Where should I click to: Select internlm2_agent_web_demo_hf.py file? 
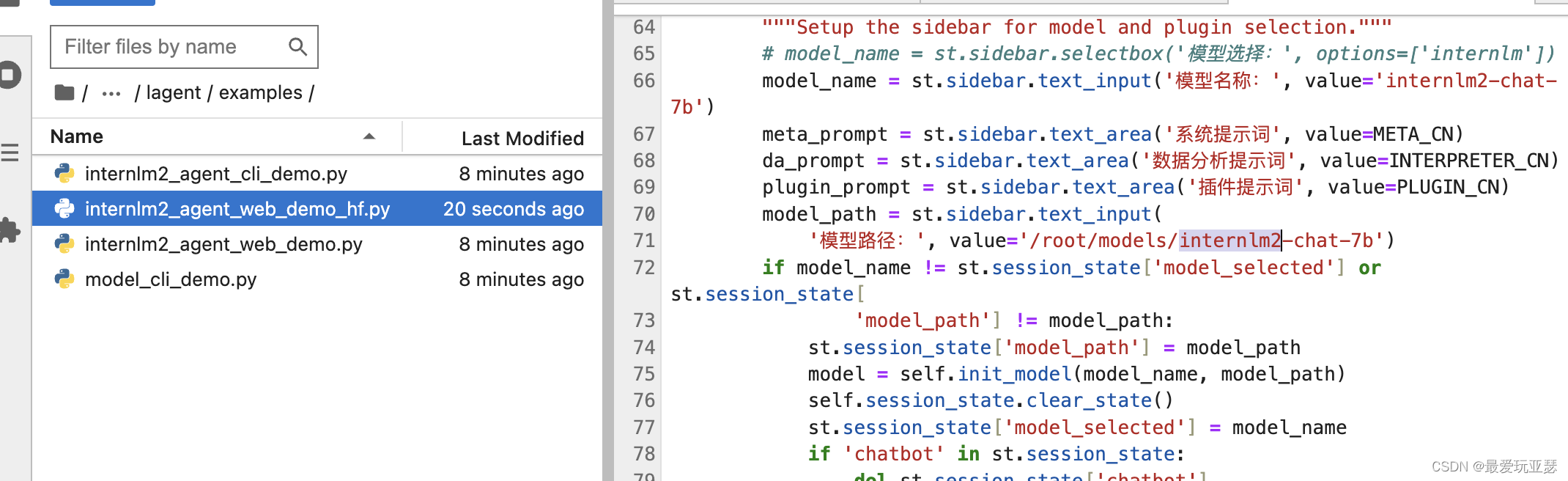[x=317, y=209]
